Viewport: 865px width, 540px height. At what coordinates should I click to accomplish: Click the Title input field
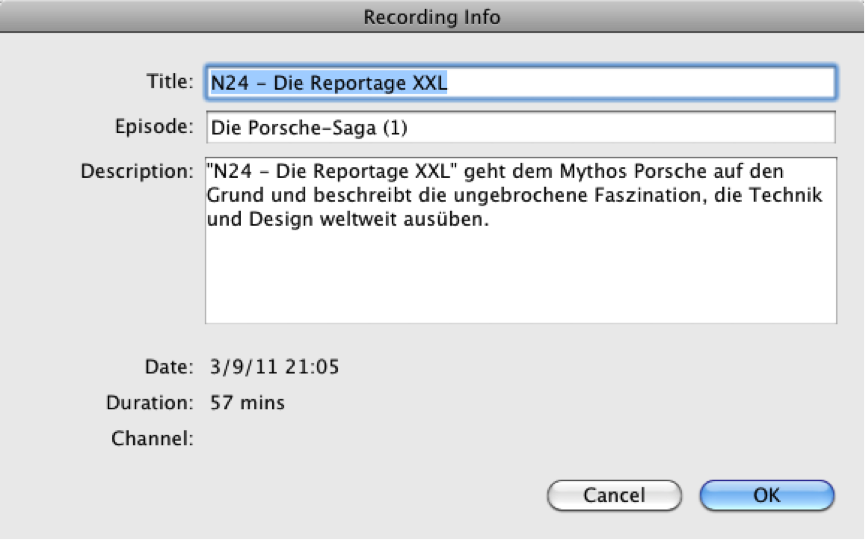pyautogui.click(x=521, y=83)
